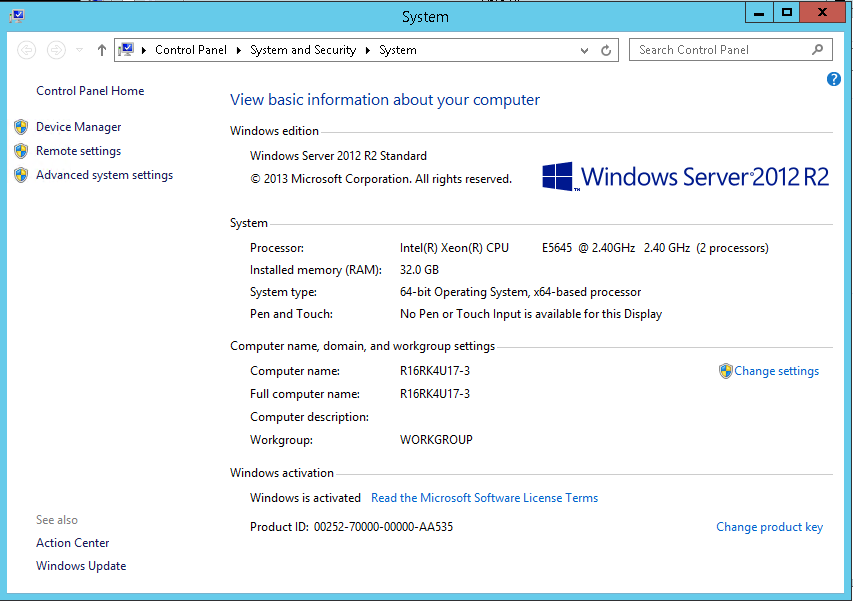853x601 pixels.
Task: Click the Back navigation arrow
Action: tap(27, 50)
